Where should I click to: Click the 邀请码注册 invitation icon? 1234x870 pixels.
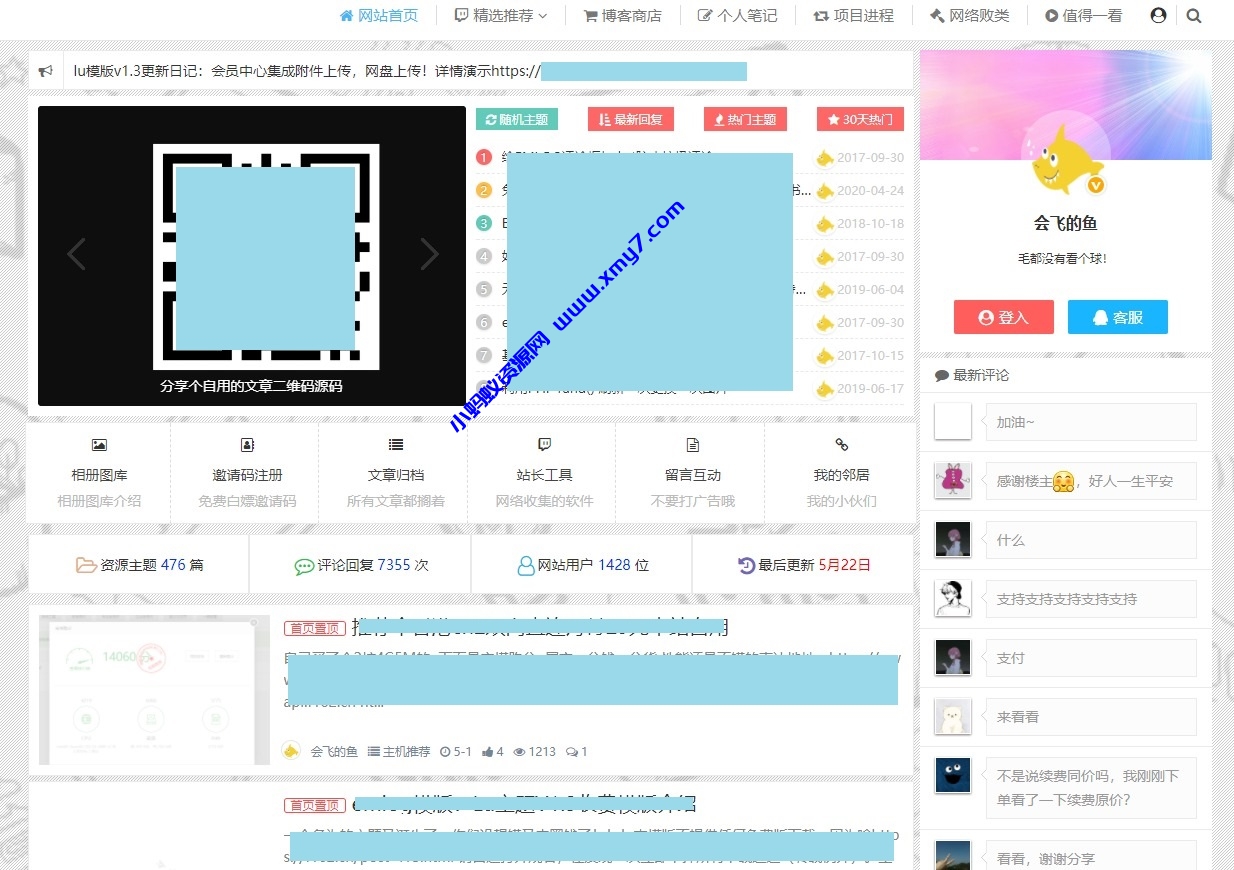coord(246,444)
